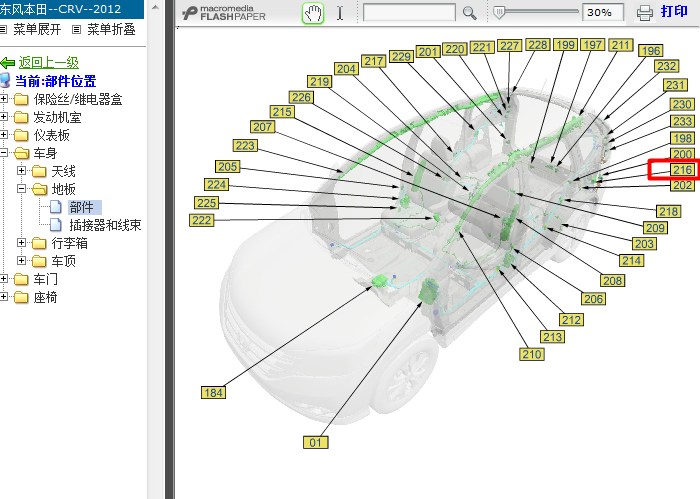Select the 车顶 folder label
700x499 pixels.
[x=63, y=261]
